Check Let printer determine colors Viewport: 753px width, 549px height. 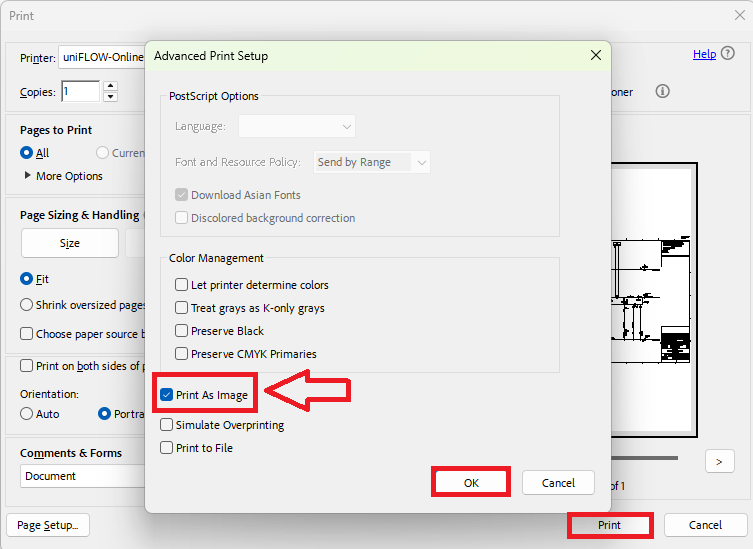(181, 285)
